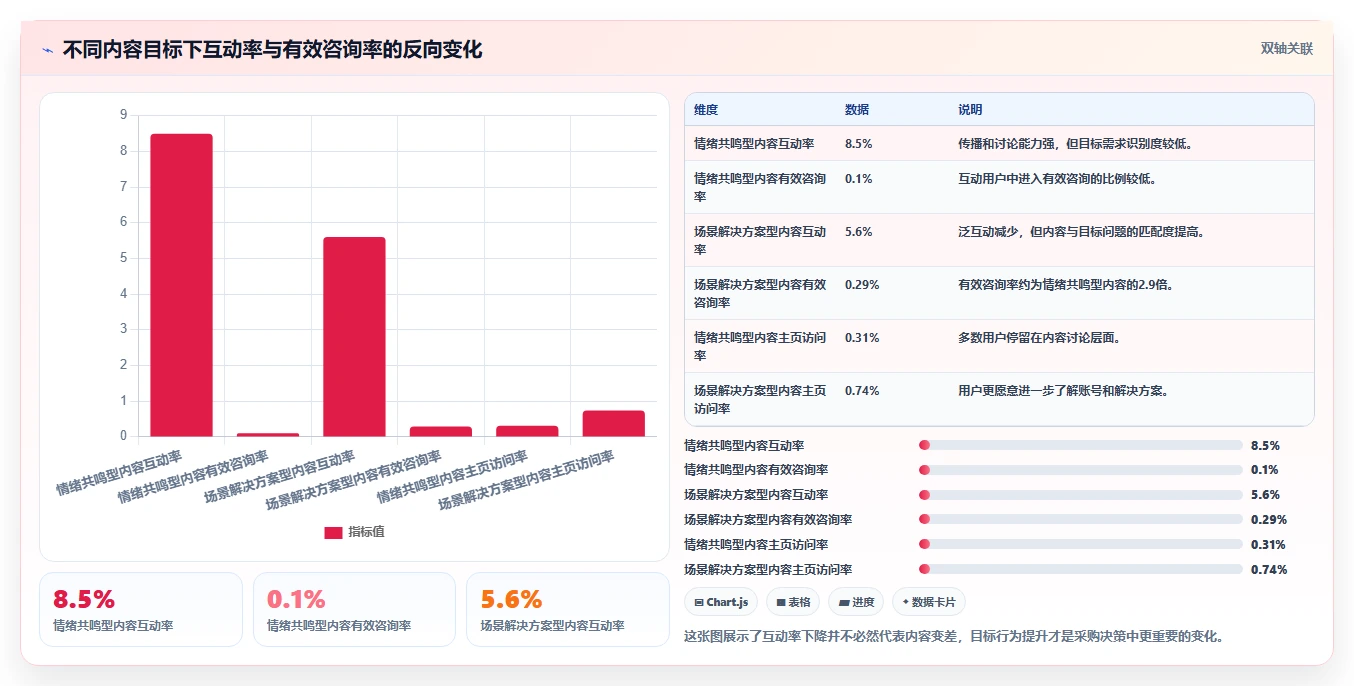1354x686 pixels.
Task: Click the 场景解决方案型内容主页访问率 bar in chart
Action: pyautogui.click(x=614, y=424)
